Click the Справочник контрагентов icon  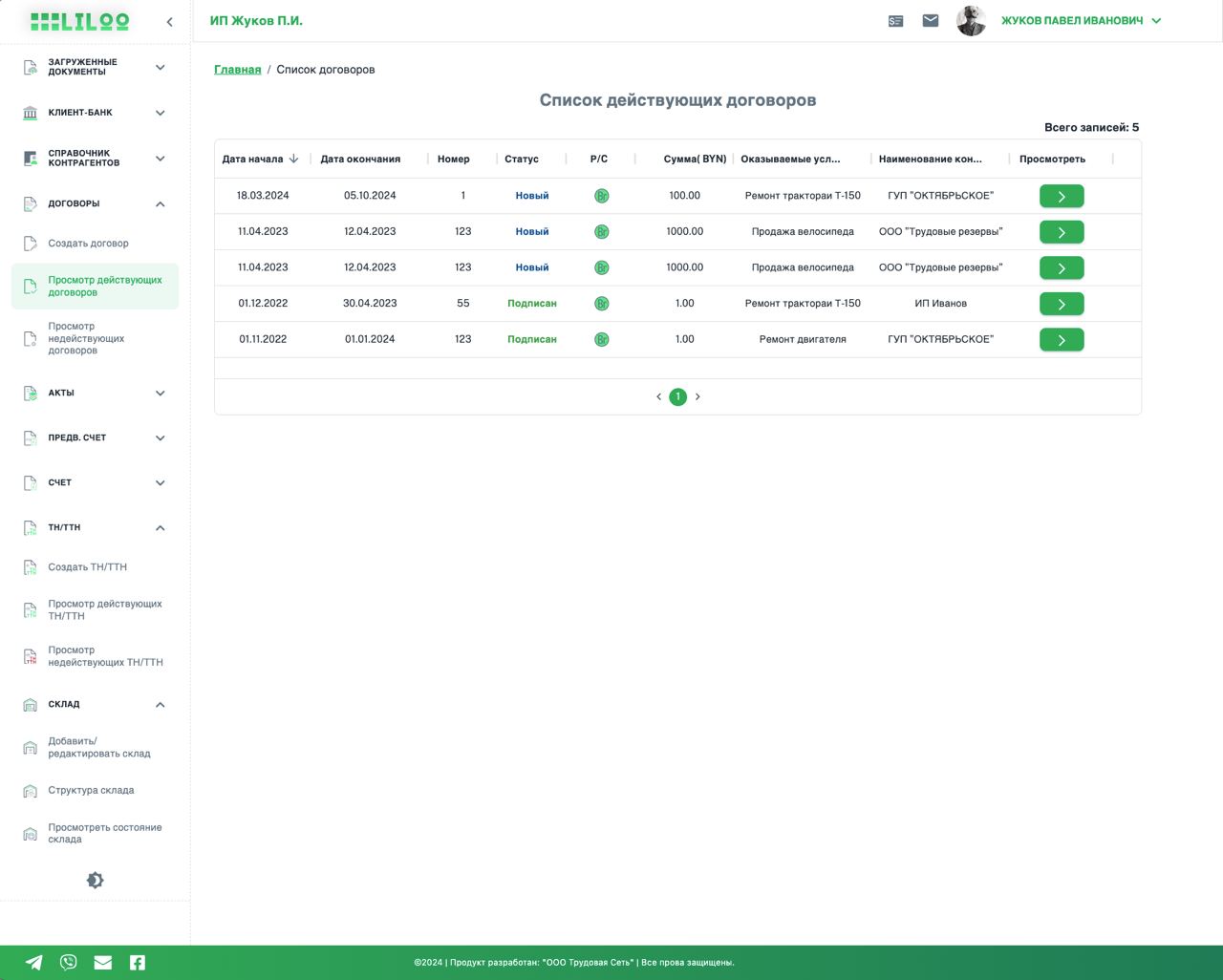(31, 159)
